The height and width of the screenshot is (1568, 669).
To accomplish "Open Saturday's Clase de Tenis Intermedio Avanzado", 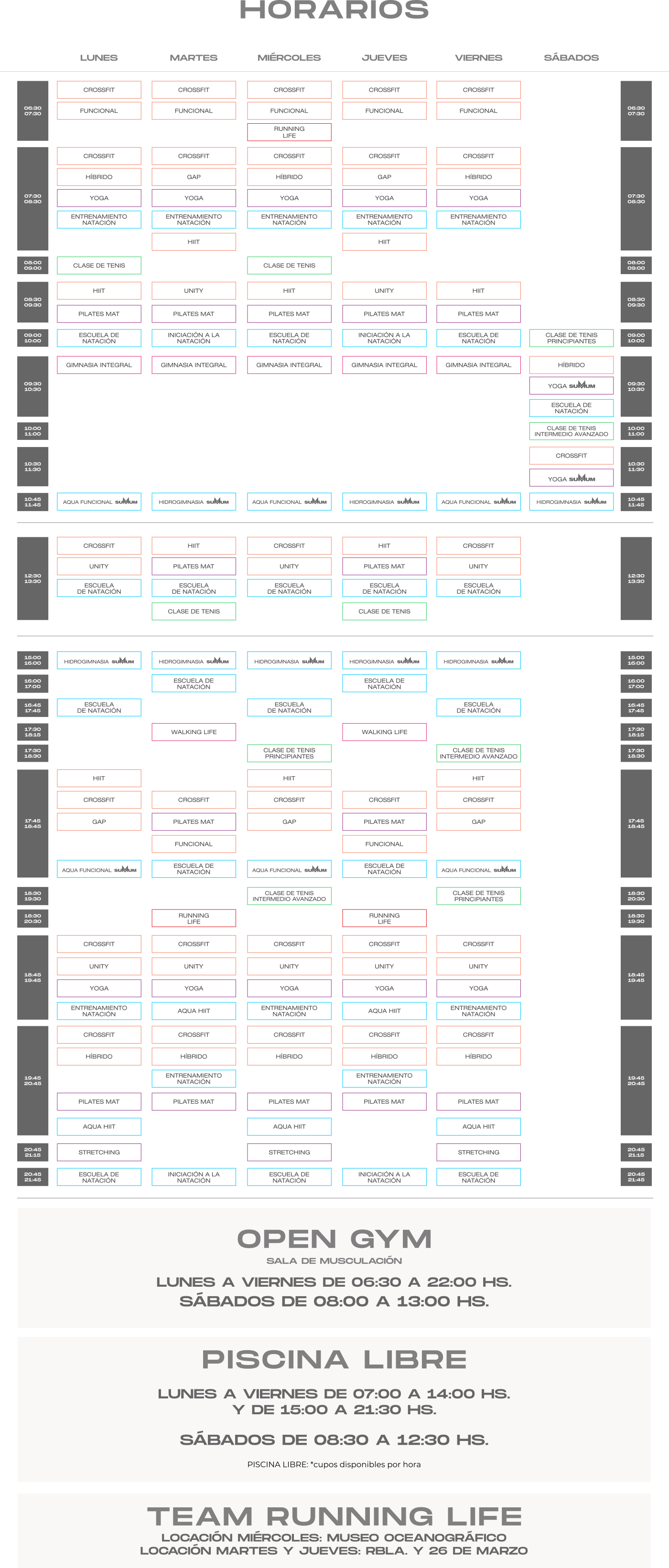I will (571, 431).
